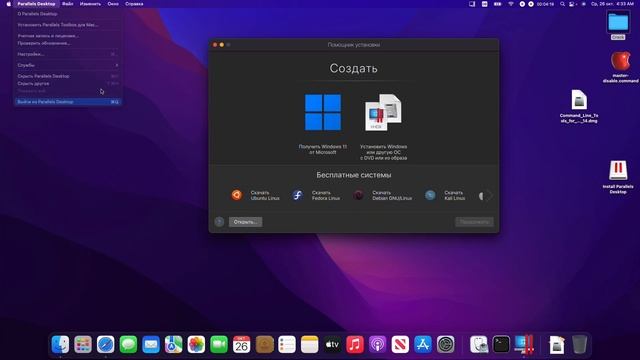Select master-disable.command file on desktop
Screen dimensions: 640x360
[x=620, y=67]
